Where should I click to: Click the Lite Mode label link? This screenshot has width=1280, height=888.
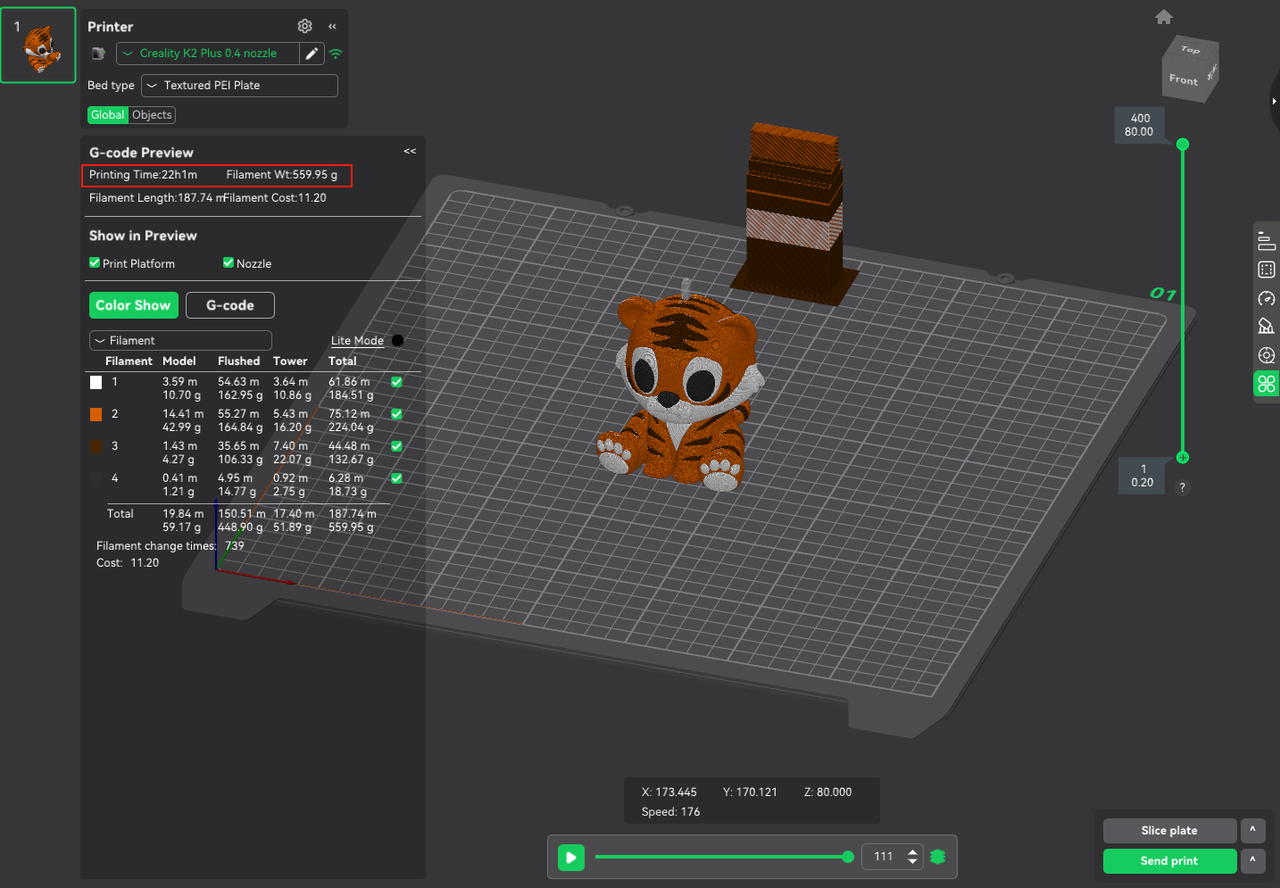pos(357,341)
